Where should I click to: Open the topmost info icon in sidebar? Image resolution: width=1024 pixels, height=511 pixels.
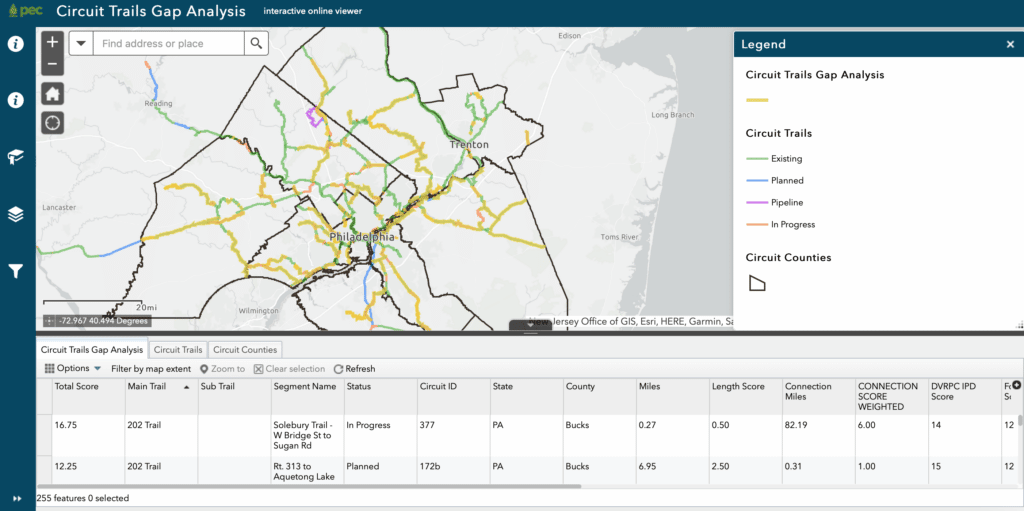pyautogui.click(x=16, y=44)
